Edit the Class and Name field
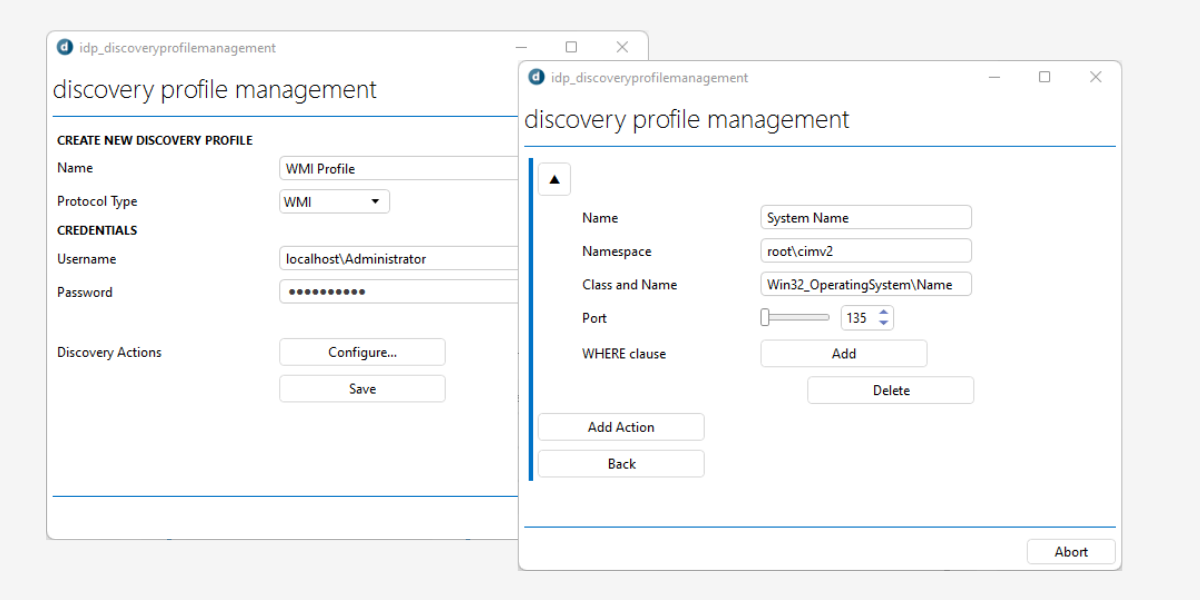This screenshot has height=600, width=1200. click(x=866, y=284)
